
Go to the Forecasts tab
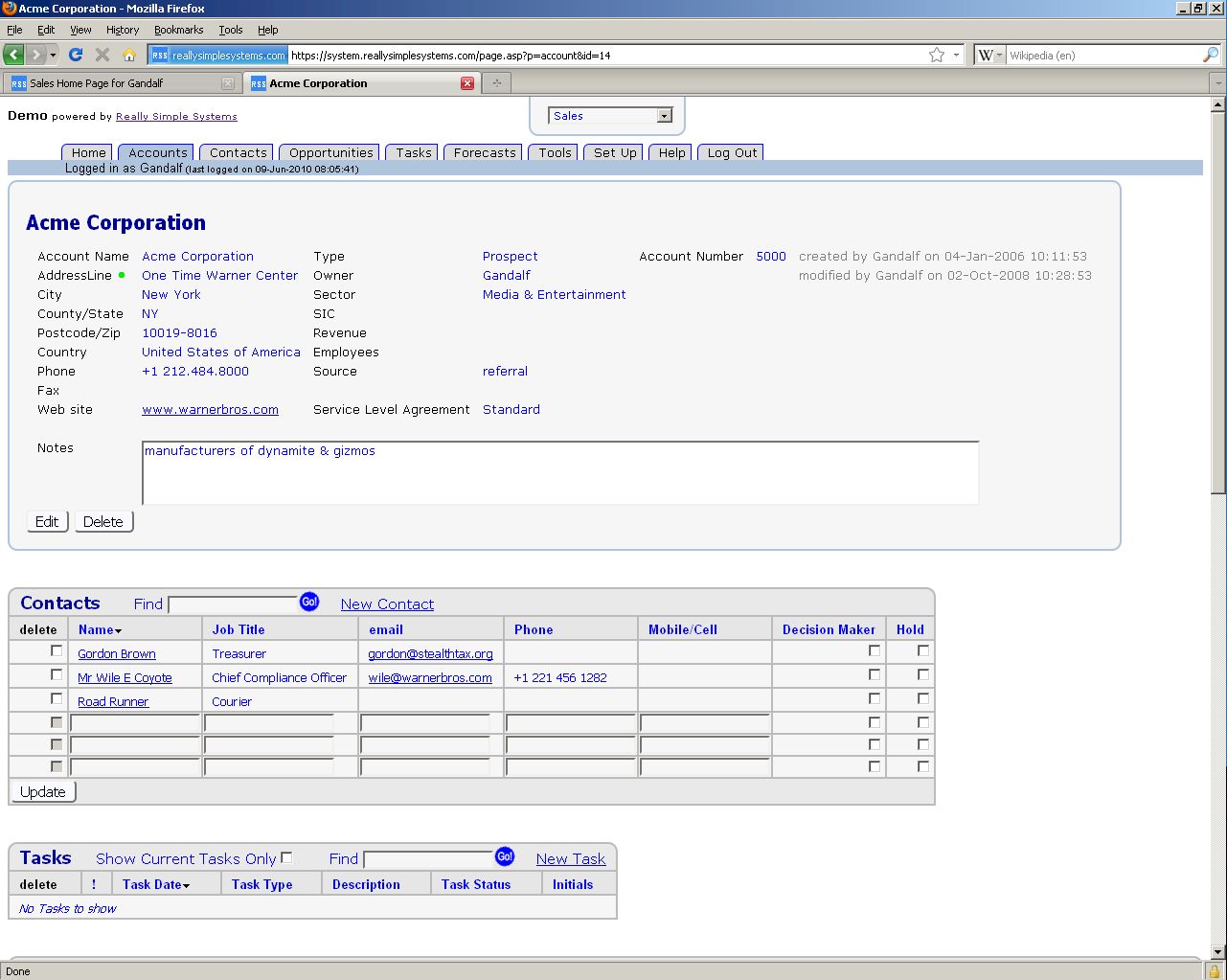(x=485, y=152)
